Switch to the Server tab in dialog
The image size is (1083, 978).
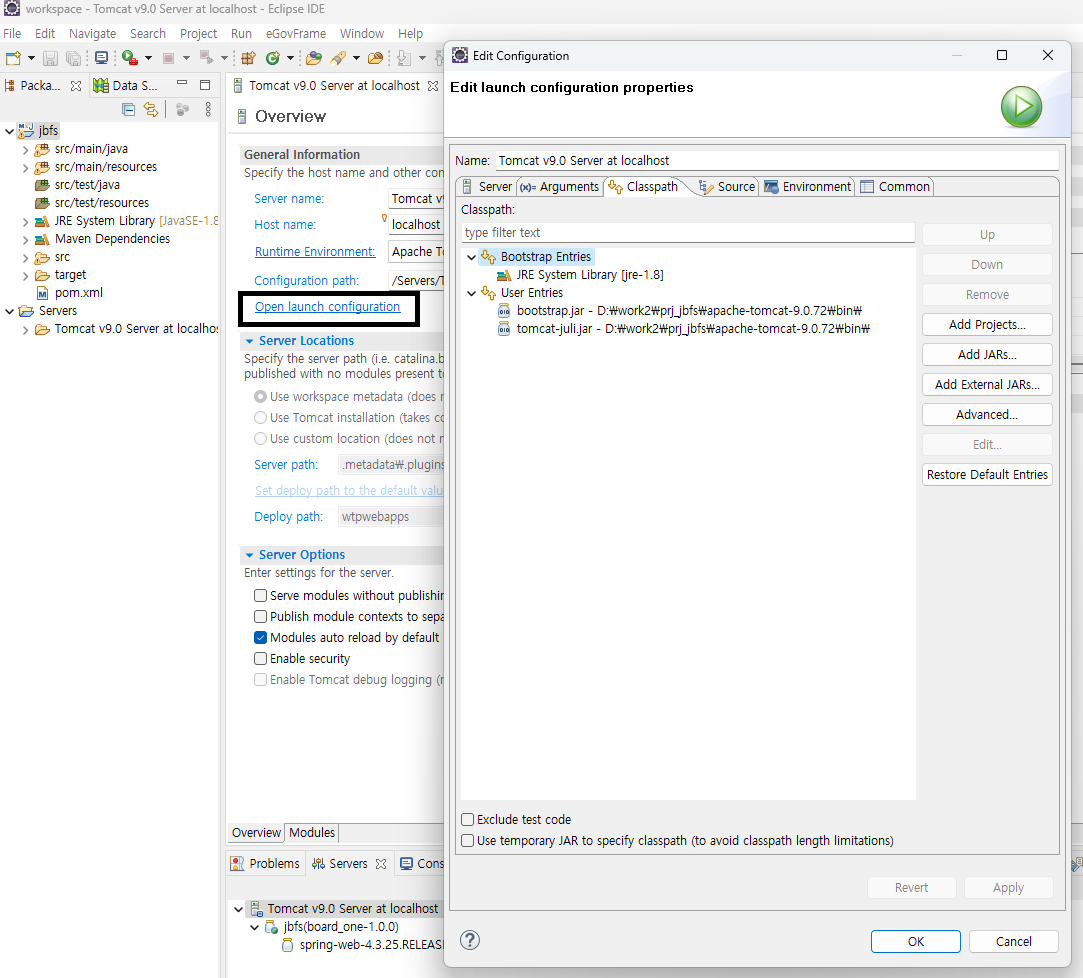tap(487, 187)
